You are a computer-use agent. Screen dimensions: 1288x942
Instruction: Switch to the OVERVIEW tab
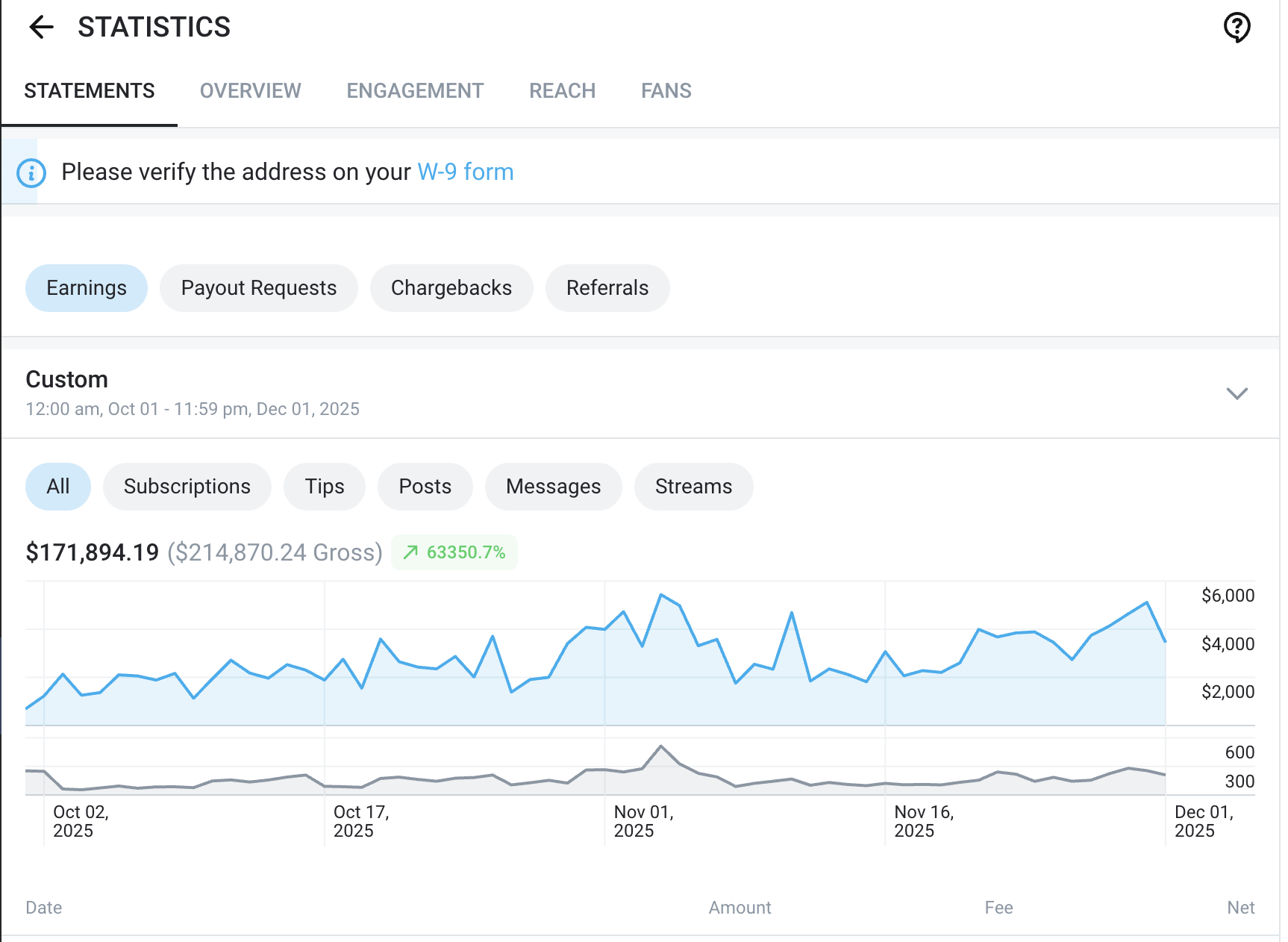tap(250, 90)
